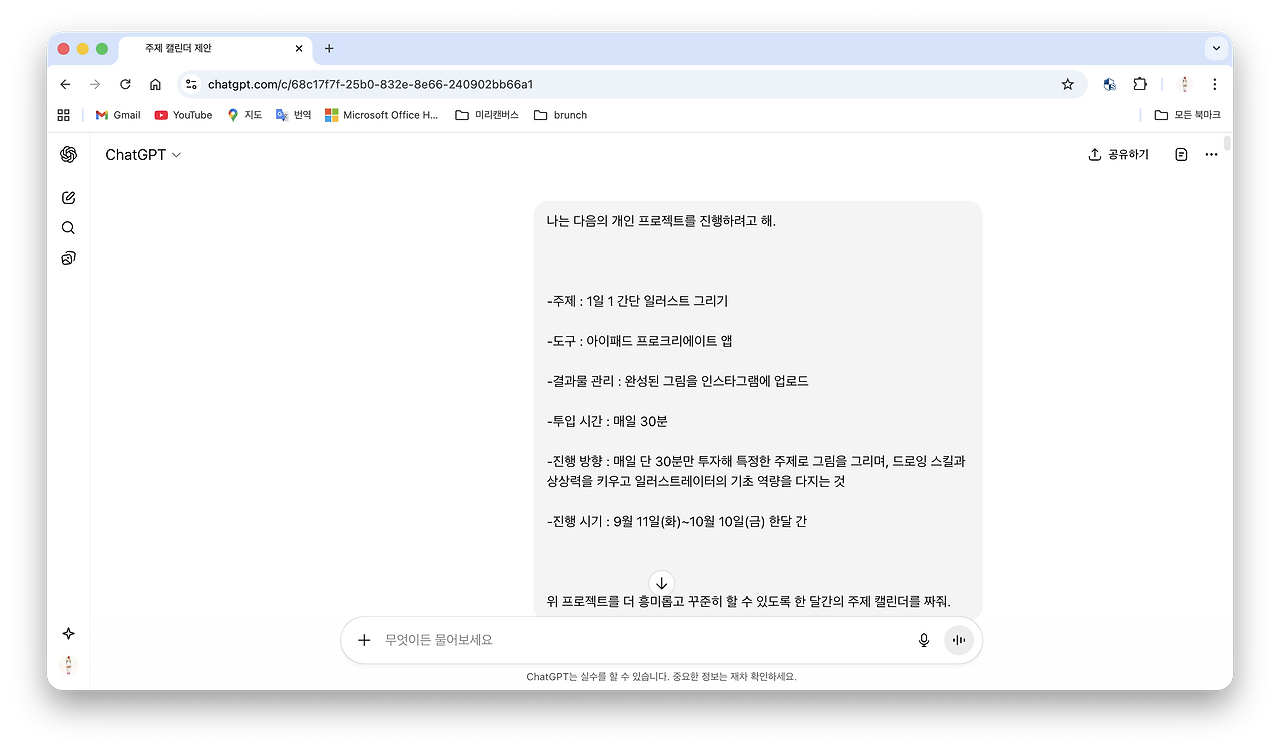Start dictation with the microphone icon
Viewport: 1280px width, 752px height.
tap(923, 640)
